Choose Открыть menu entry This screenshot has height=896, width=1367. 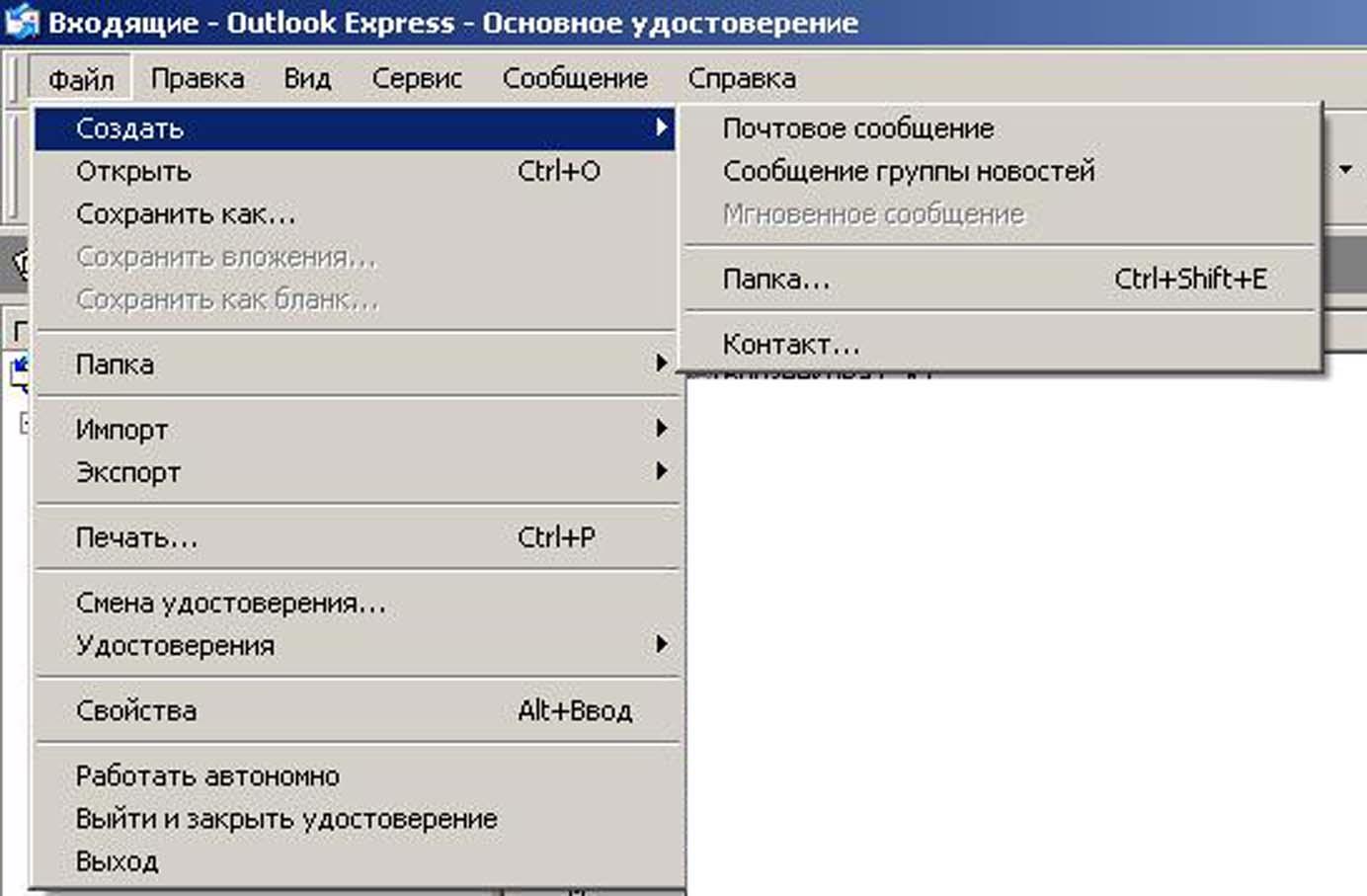coord(356,171)
